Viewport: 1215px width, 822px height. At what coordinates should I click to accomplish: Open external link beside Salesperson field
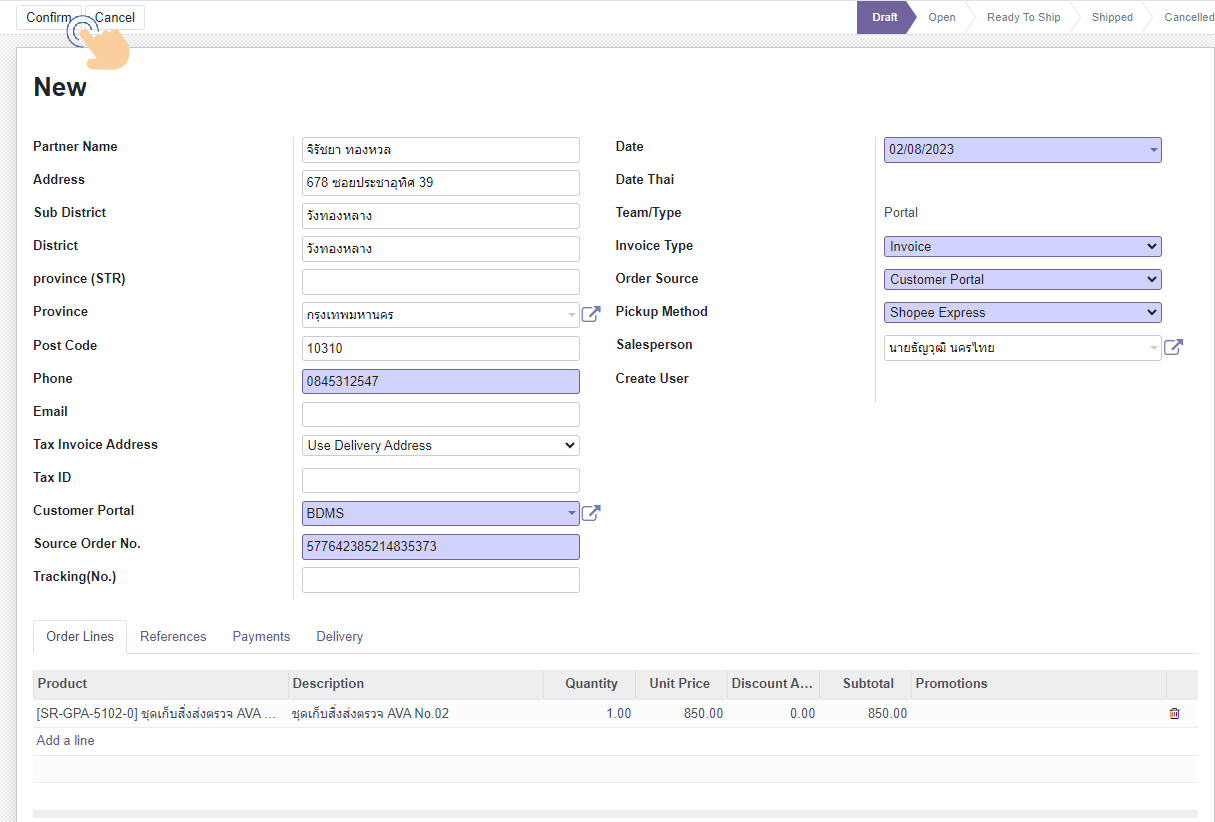tap(1173, 348)
